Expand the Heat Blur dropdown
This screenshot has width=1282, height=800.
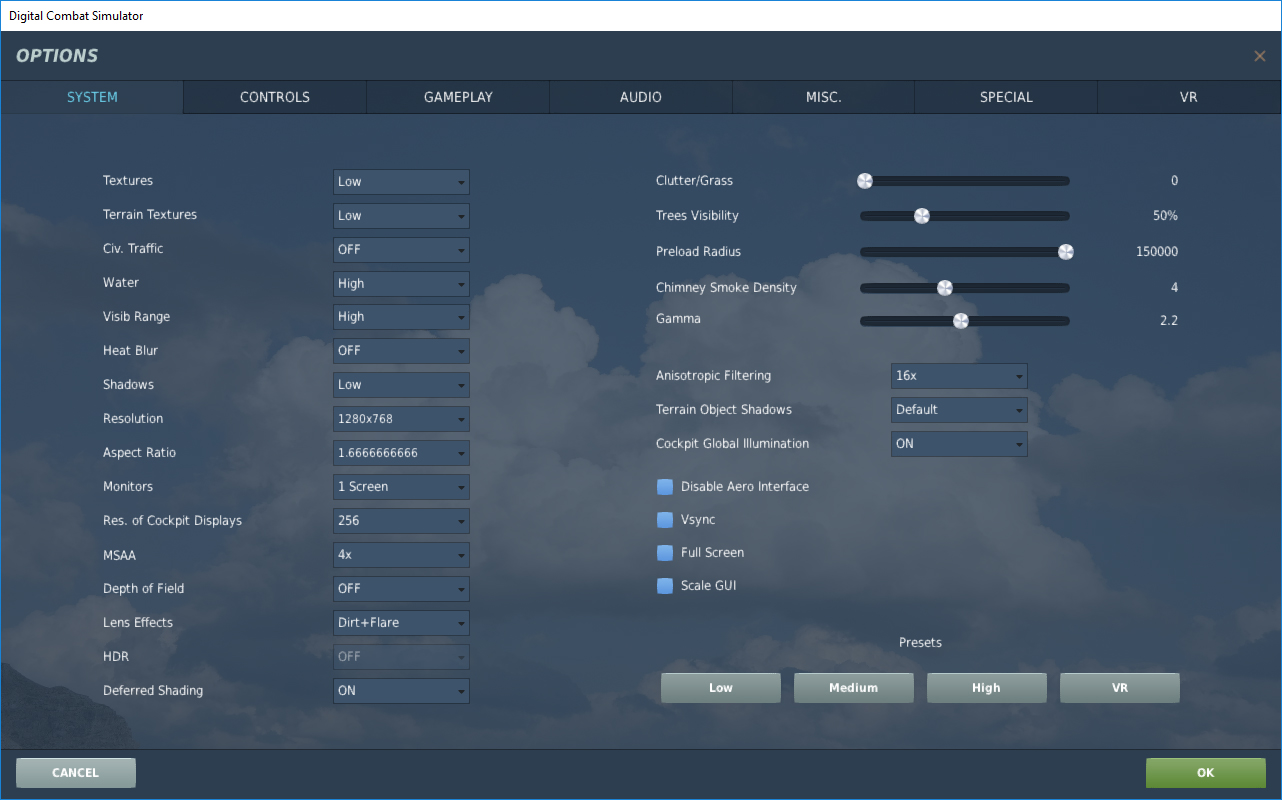pos(401,351)
